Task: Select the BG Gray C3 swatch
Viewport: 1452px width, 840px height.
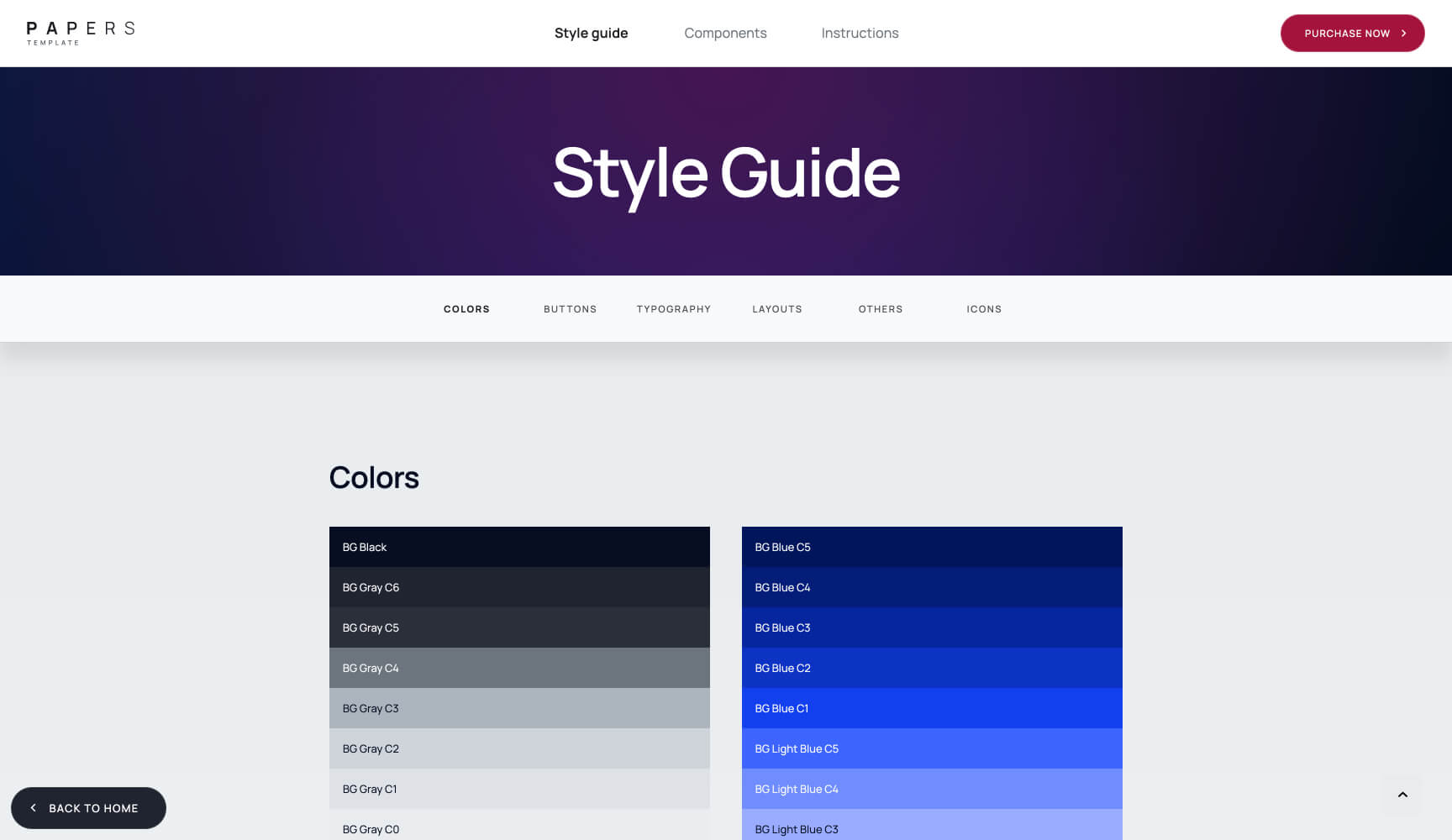Action: point(519,708)
